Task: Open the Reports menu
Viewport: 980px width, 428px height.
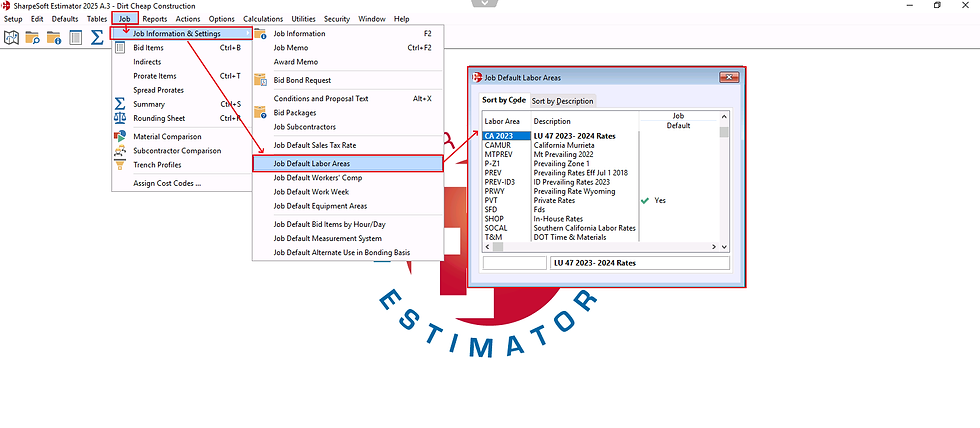Action: (155, 19)
